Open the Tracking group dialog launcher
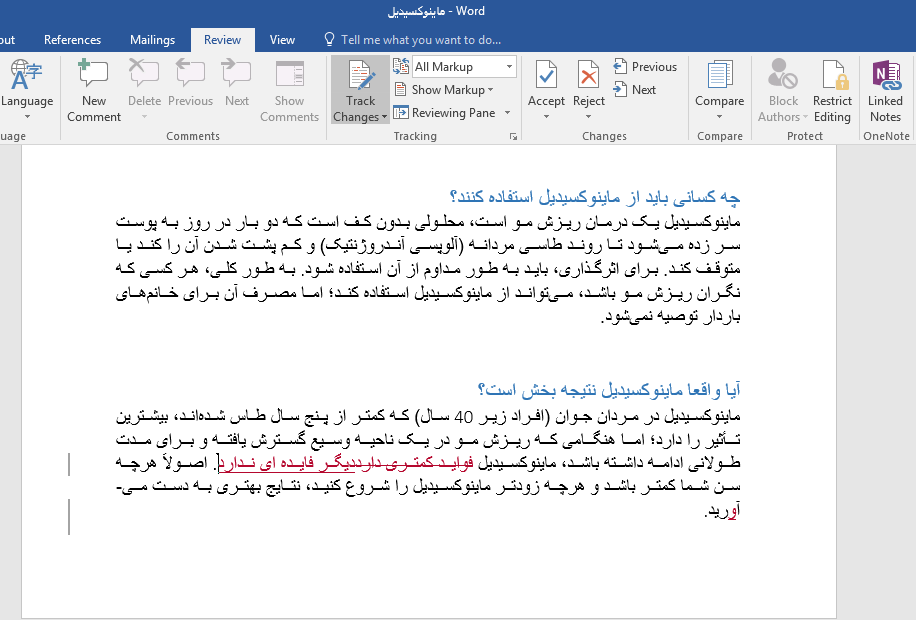 513,137
